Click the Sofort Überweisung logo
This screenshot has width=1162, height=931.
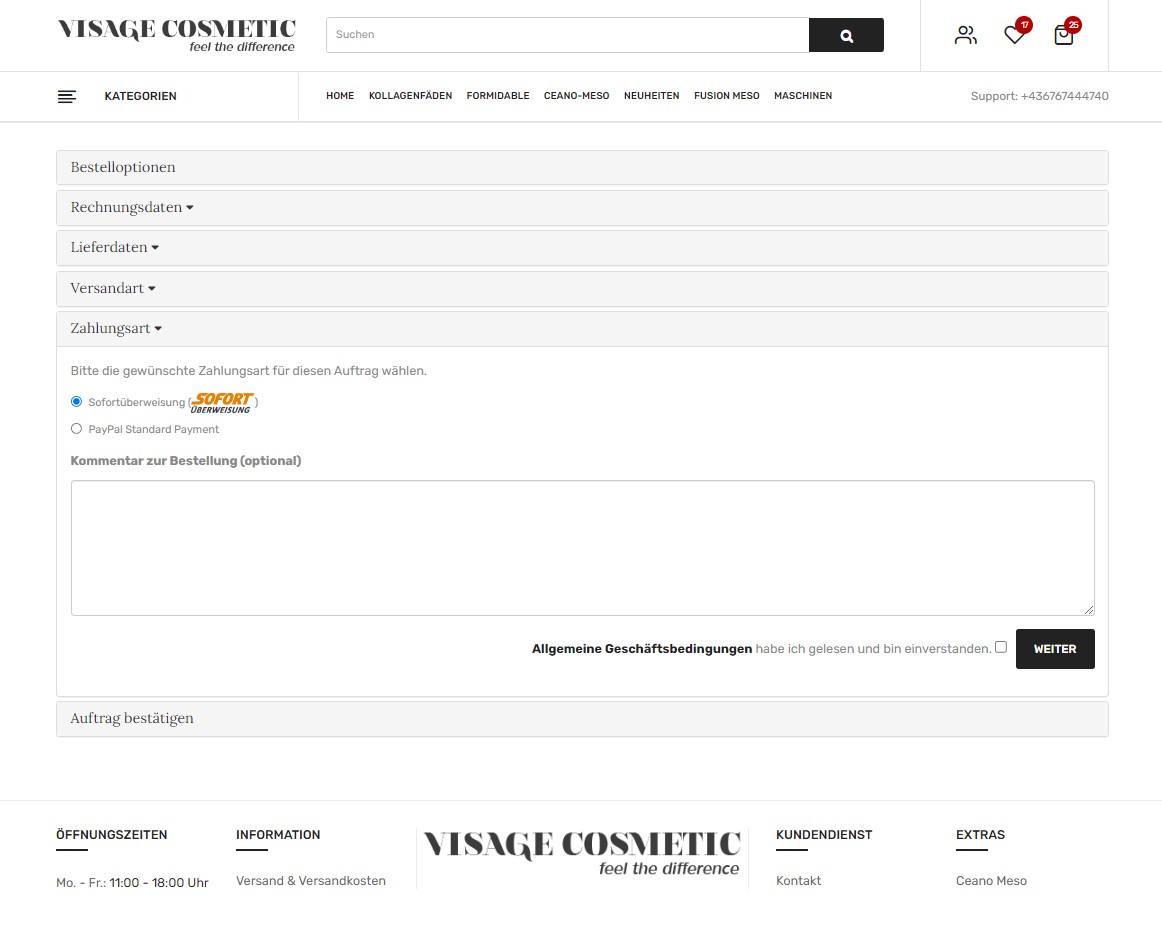[222, 402]
